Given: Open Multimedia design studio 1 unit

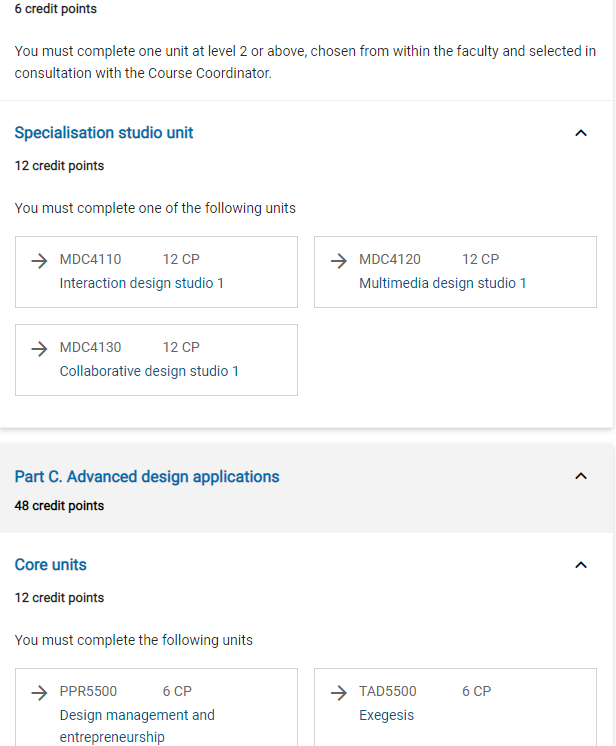Looking at the screenshot, I should (x=443, y=283).
